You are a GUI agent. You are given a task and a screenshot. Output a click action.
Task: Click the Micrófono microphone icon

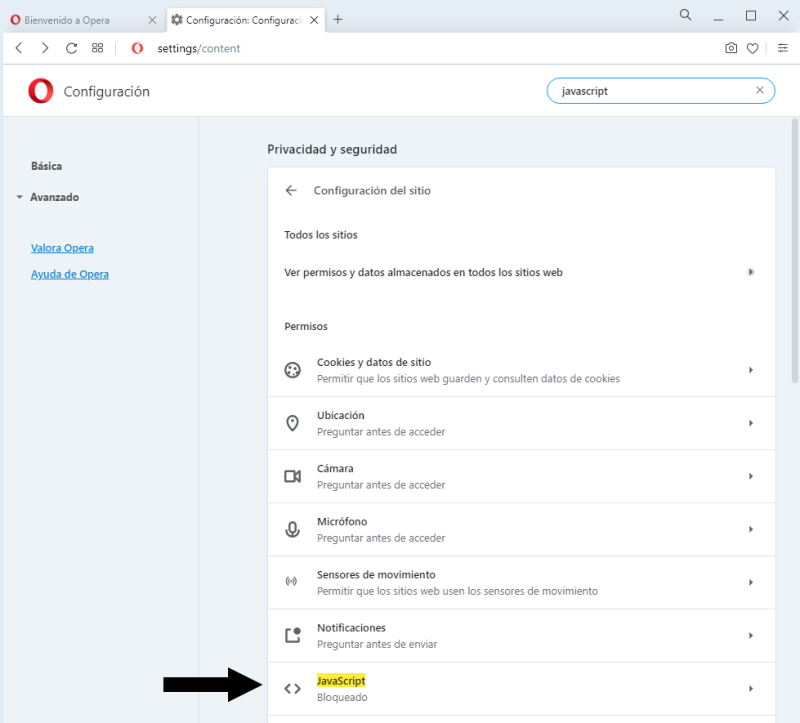292,528
